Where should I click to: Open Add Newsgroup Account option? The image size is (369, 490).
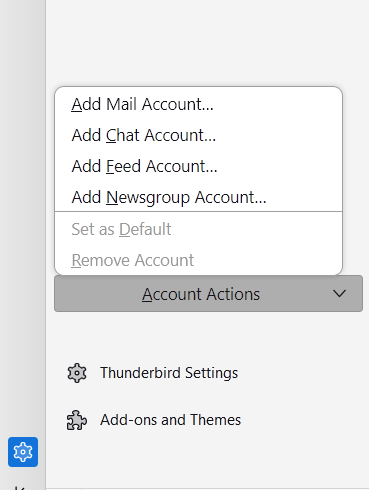198,197
